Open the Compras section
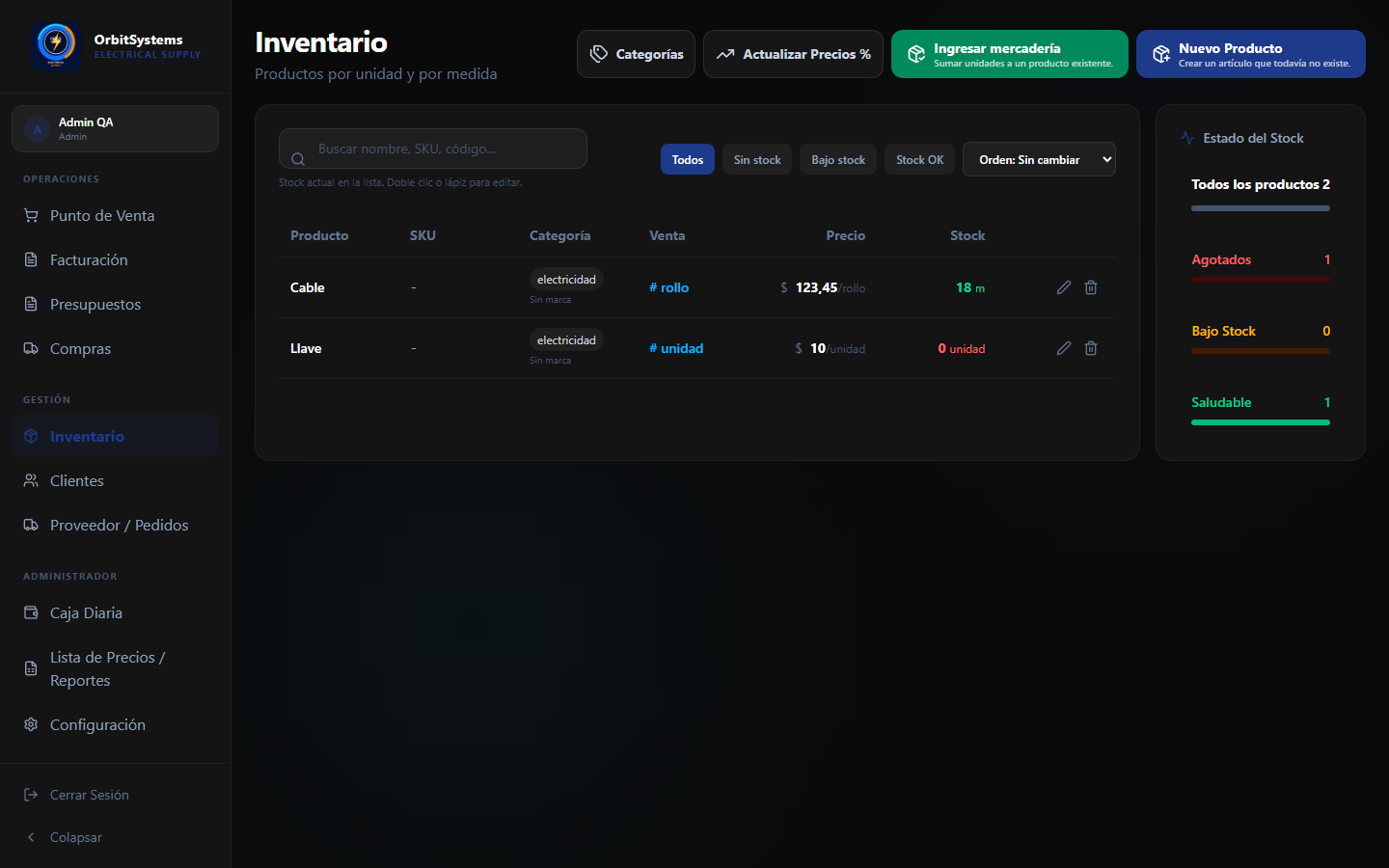 tap(116, 348)
